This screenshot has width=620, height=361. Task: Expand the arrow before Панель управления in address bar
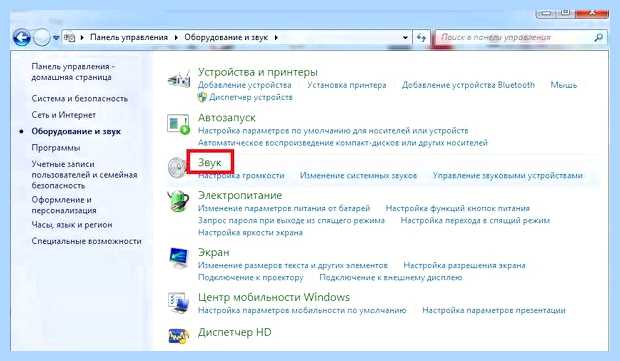(82, 38)
